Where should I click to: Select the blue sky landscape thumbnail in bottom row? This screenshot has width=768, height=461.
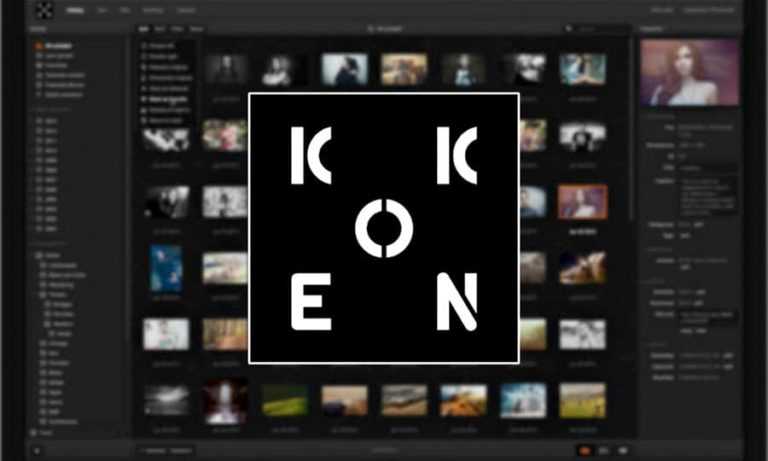[523, 401]
